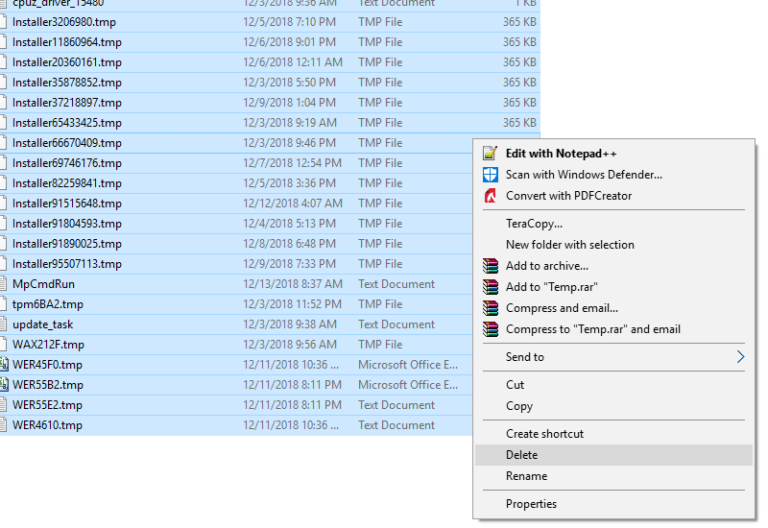Click the PDFCreator icon
This screenshot has width=768, height=528.
pyautogui.click(x=490, y=196)
